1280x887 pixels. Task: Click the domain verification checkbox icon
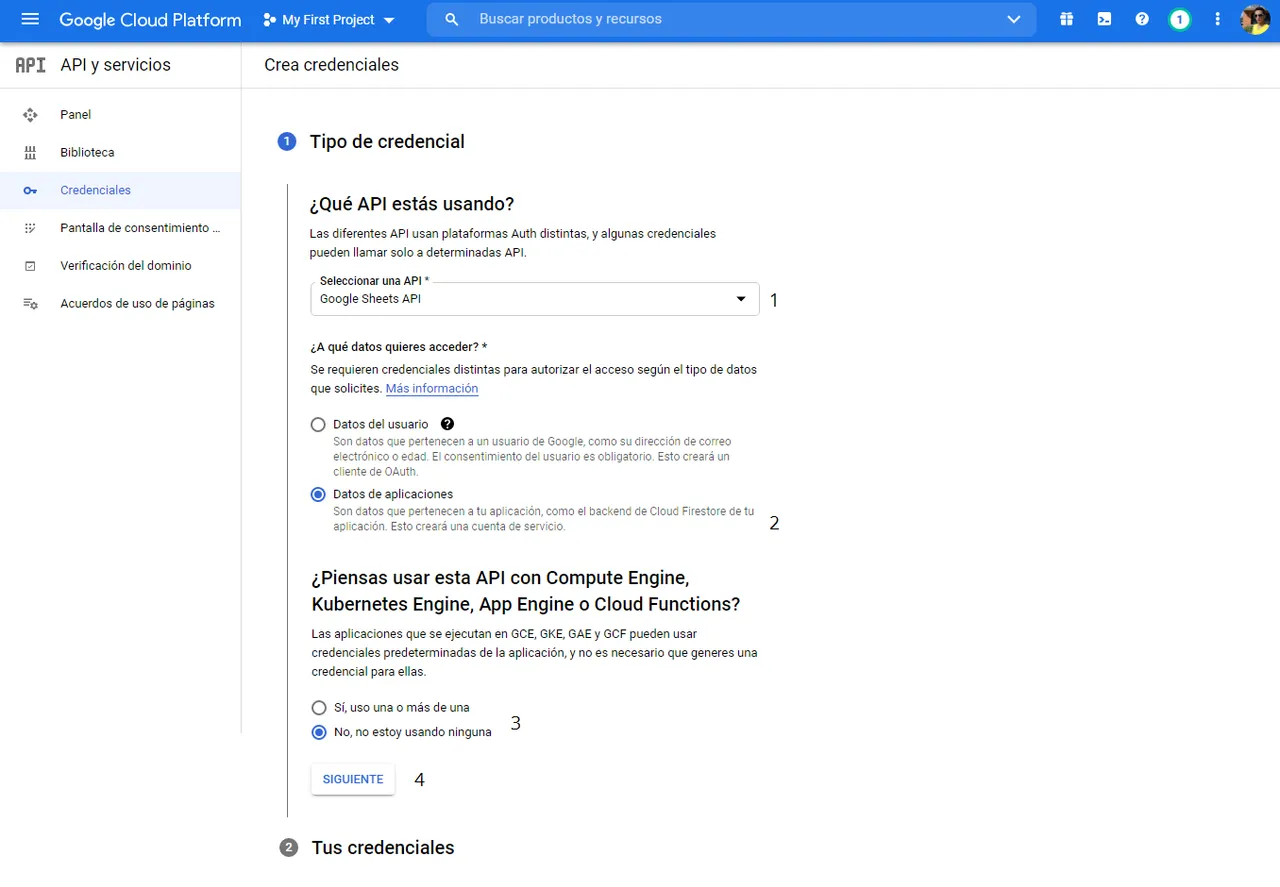point(30,266)
